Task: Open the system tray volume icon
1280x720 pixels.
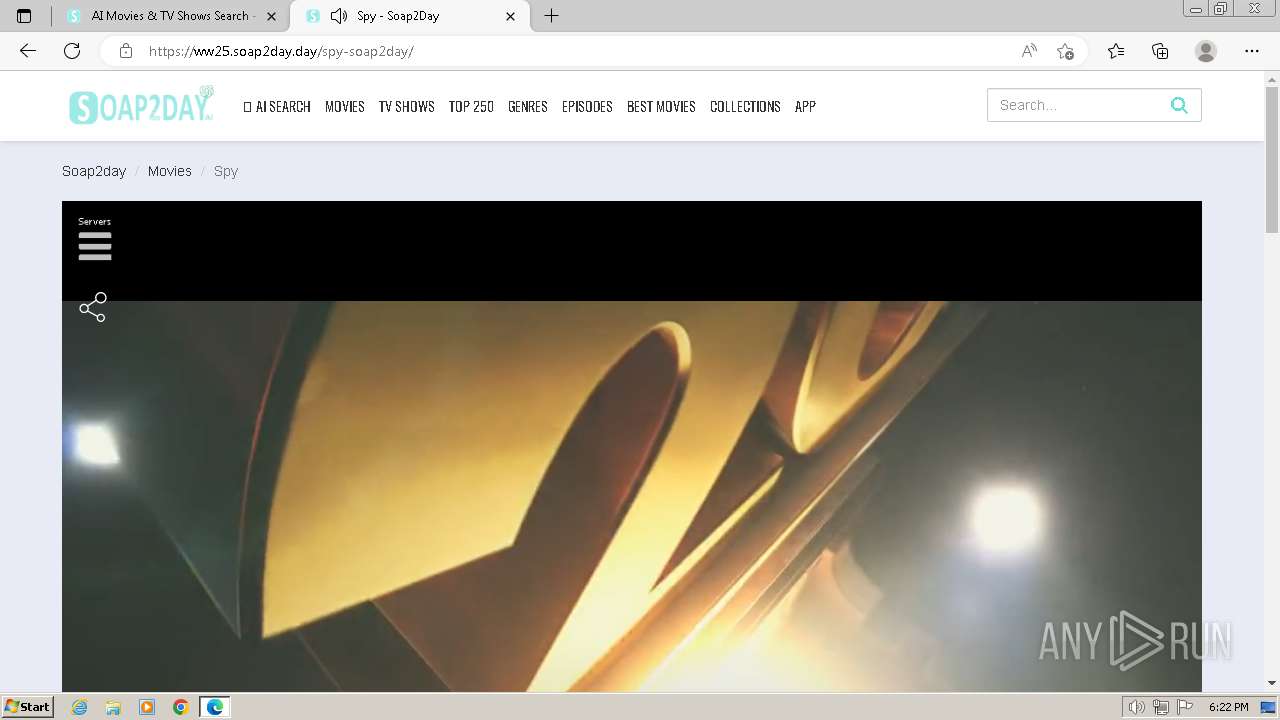Action: (1136, 707)
